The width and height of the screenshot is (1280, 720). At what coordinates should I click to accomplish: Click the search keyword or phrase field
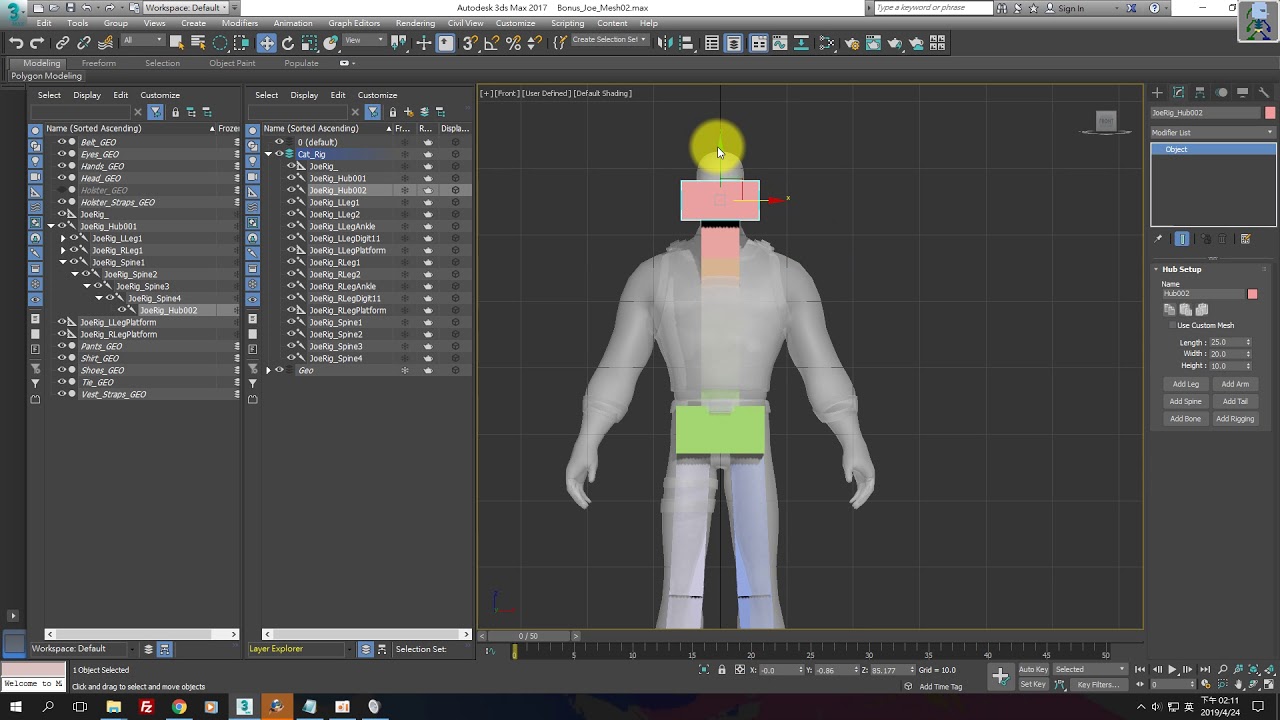(933, 8)
